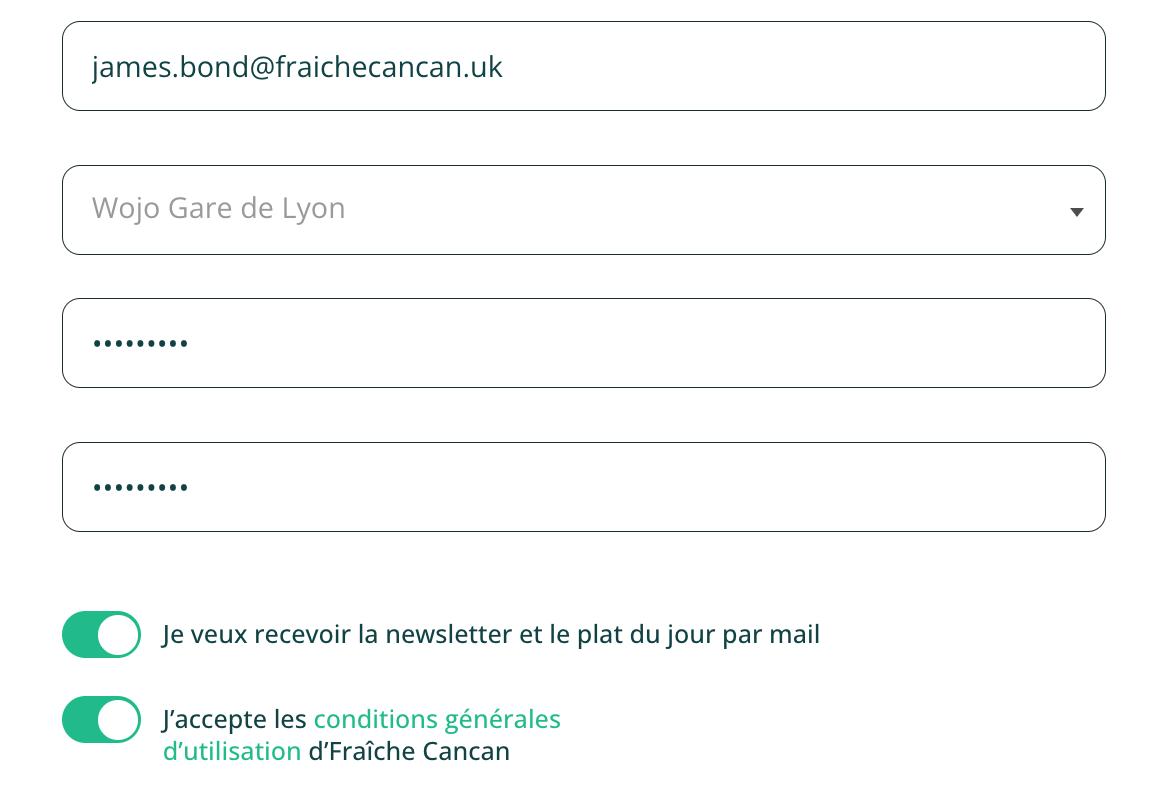Click the d'Fraîche Cancan text
Viewport: 1170px width, 808px height.
tap(409, 751)
